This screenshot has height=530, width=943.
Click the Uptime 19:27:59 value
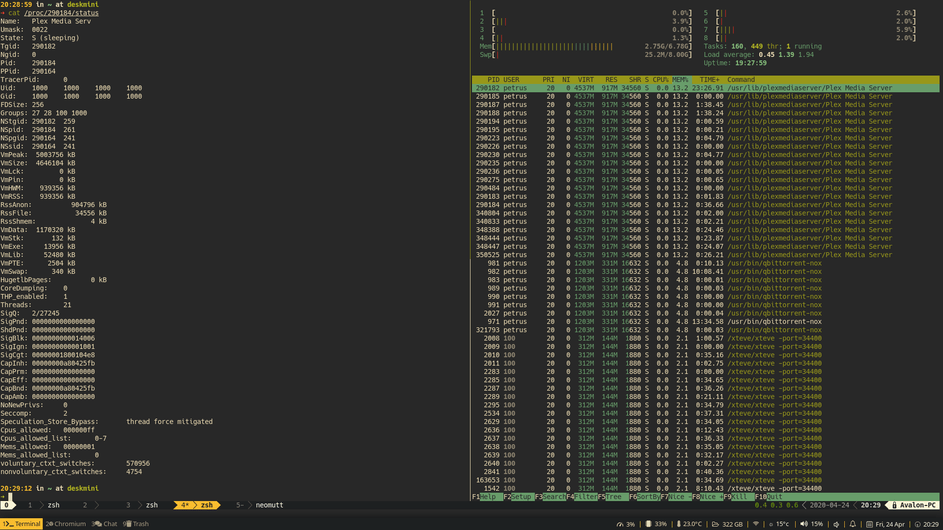click(751, 63)
